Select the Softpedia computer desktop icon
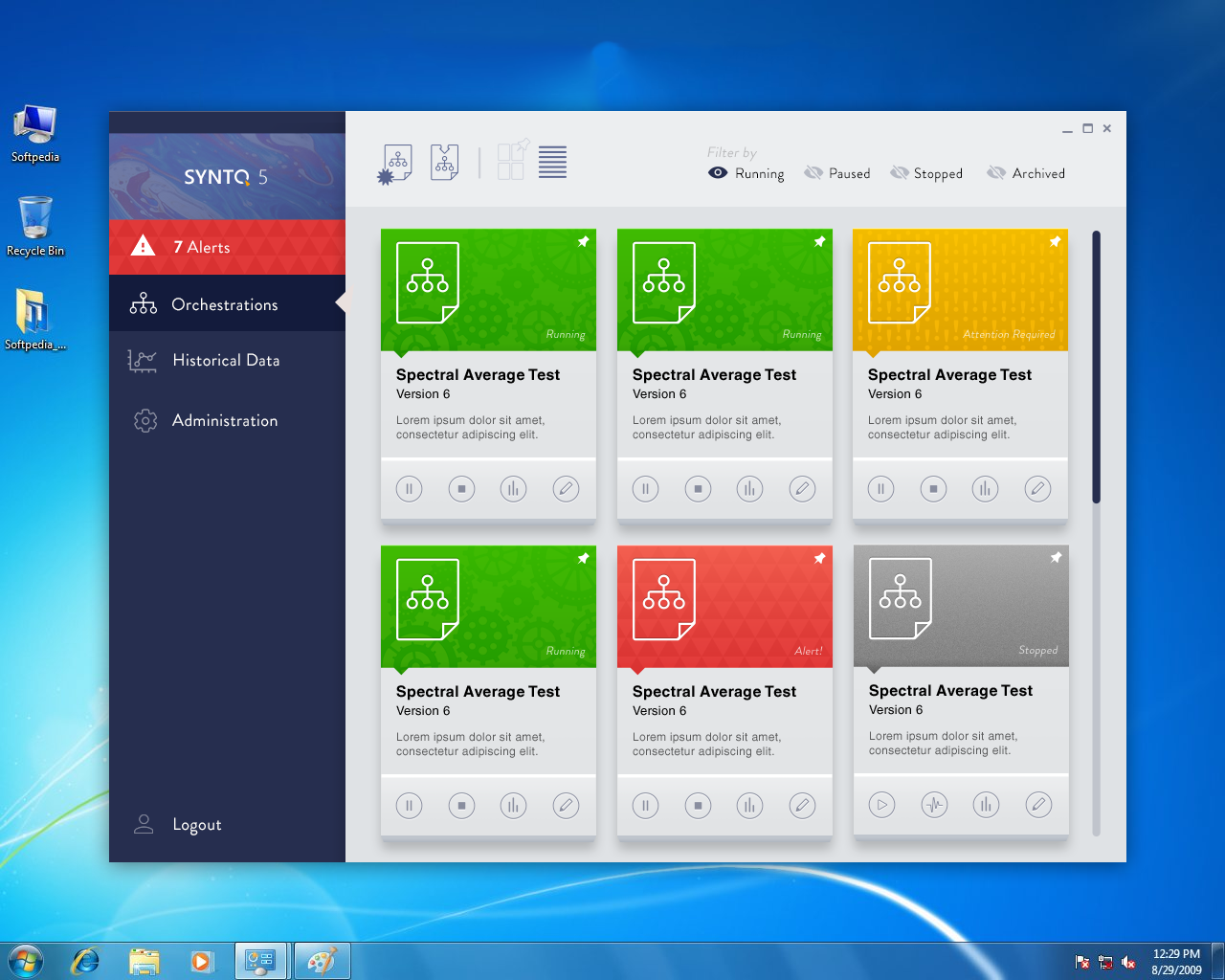This screenshot has width=1225, height=980. (35, 134)
